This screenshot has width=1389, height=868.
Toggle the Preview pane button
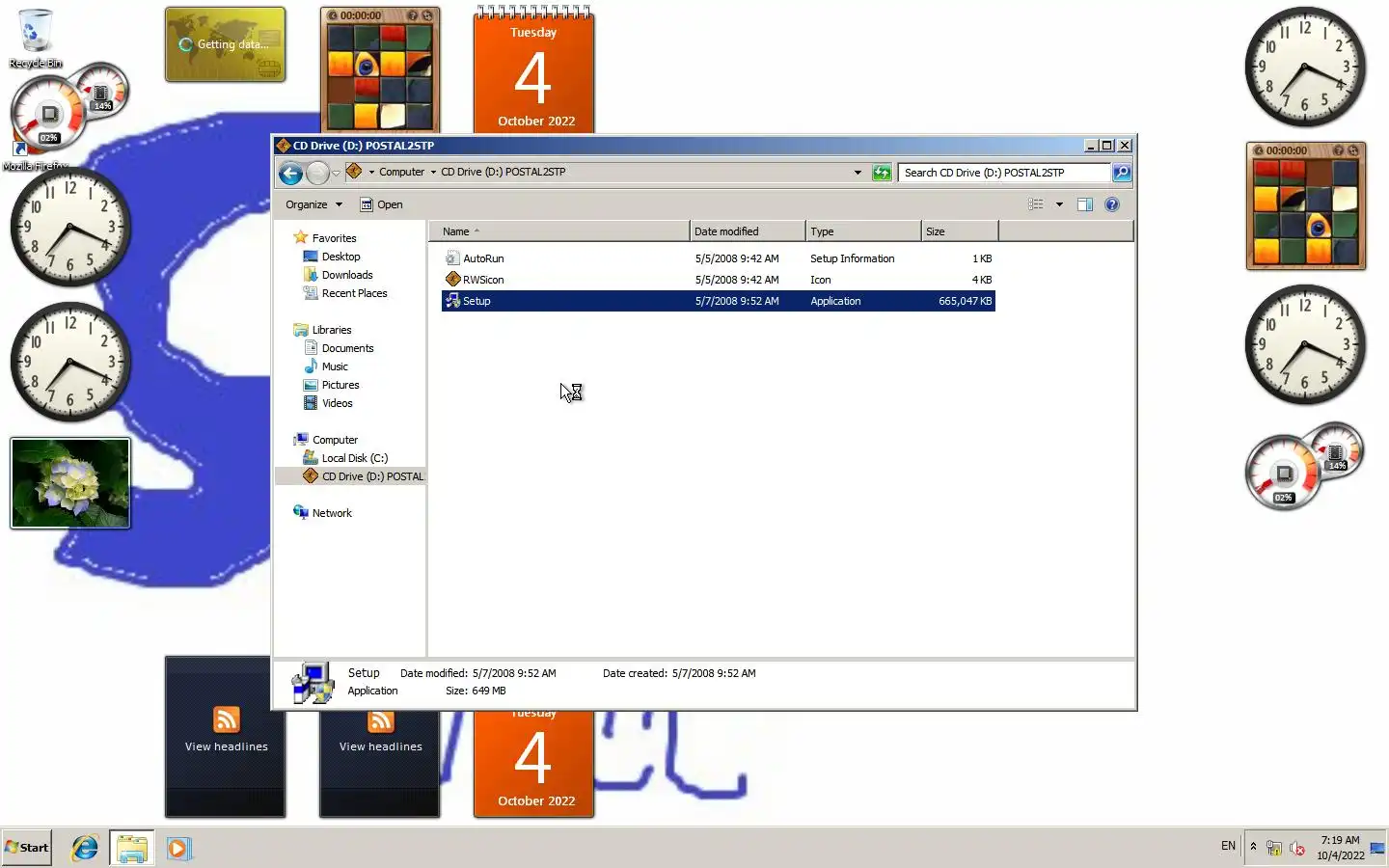pos(1085,204)
